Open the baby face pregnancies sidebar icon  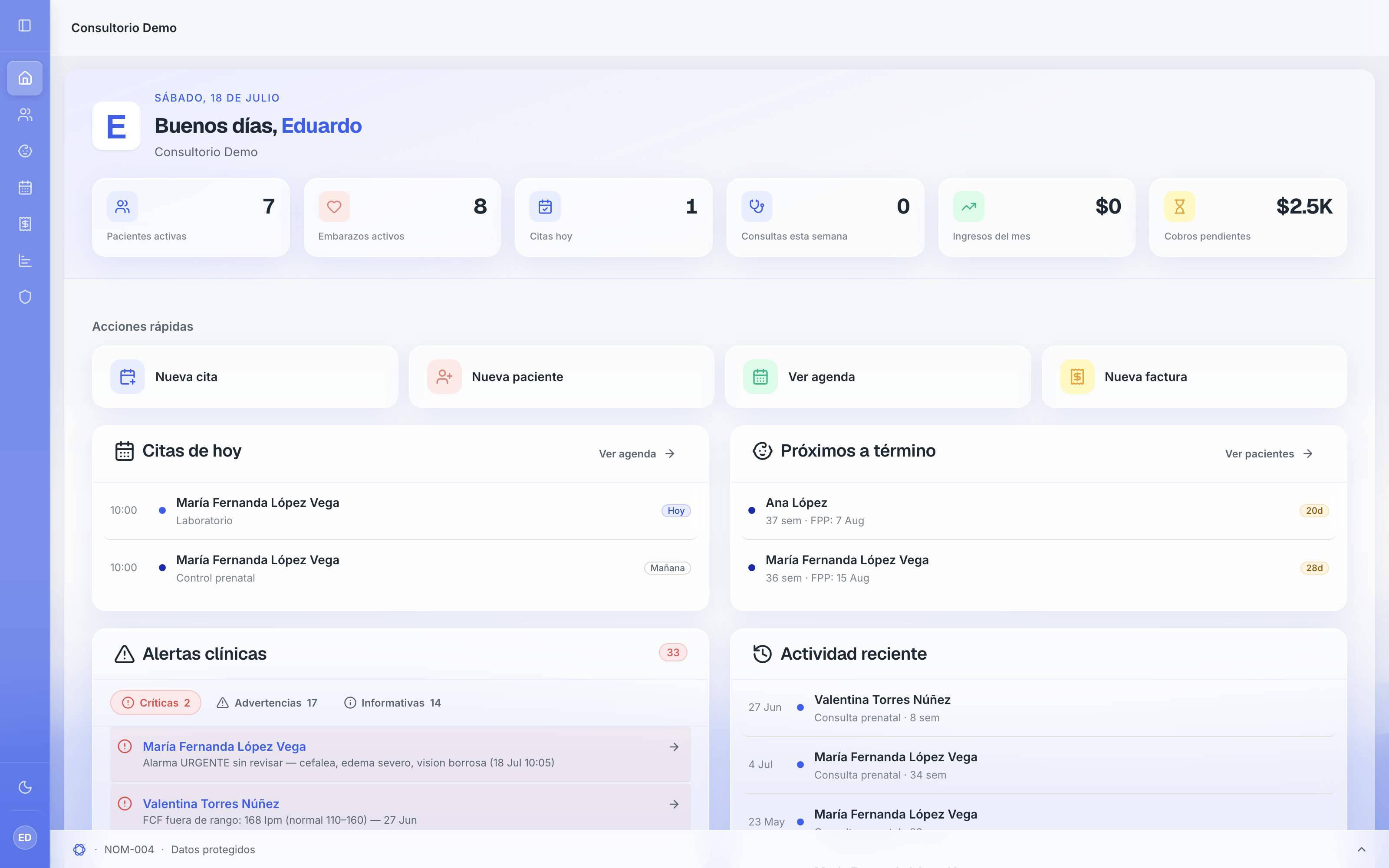tap(25, 151)
